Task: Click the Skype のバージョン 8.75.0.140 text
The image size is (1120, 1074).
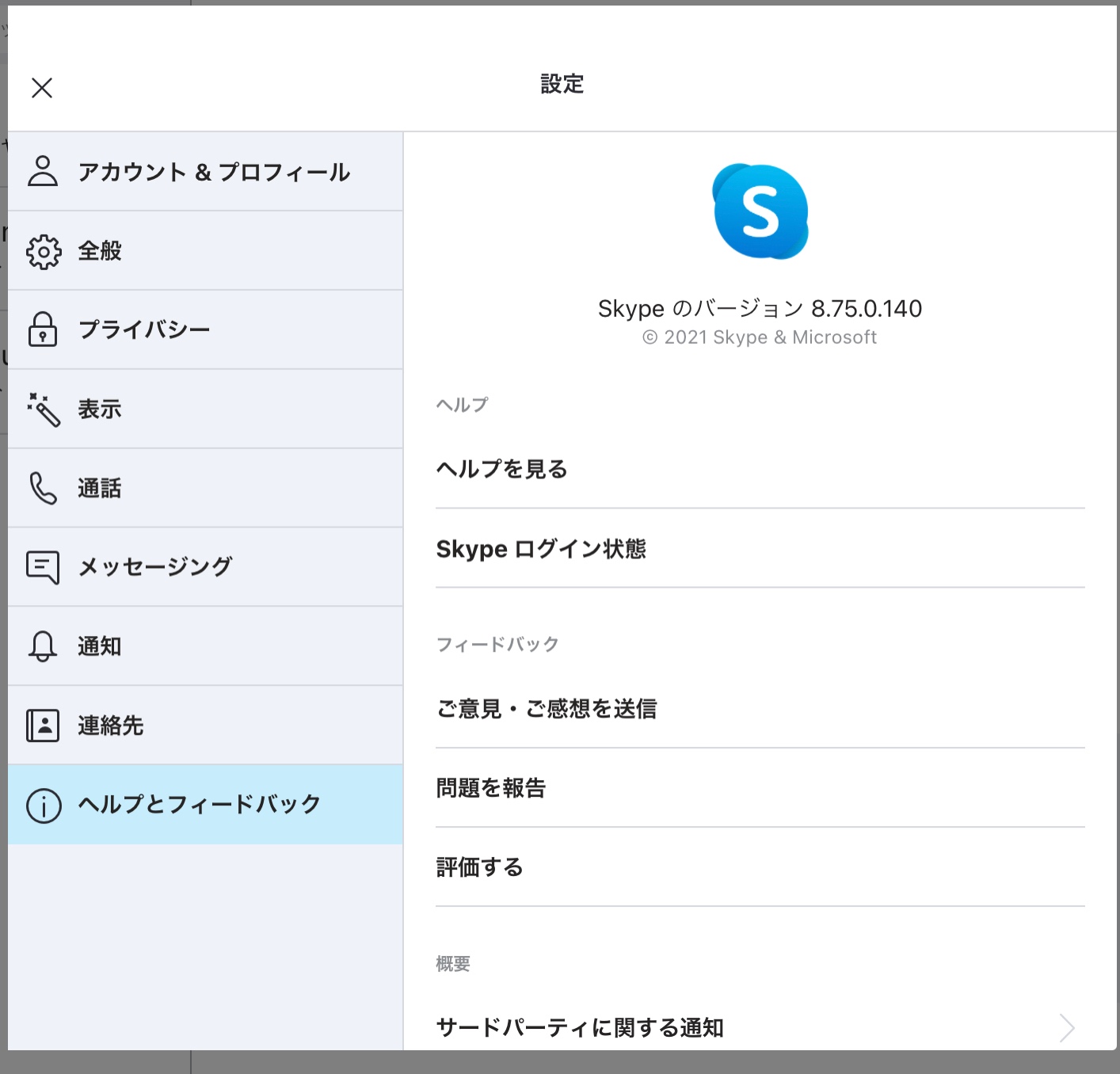Action: [760, 308]
